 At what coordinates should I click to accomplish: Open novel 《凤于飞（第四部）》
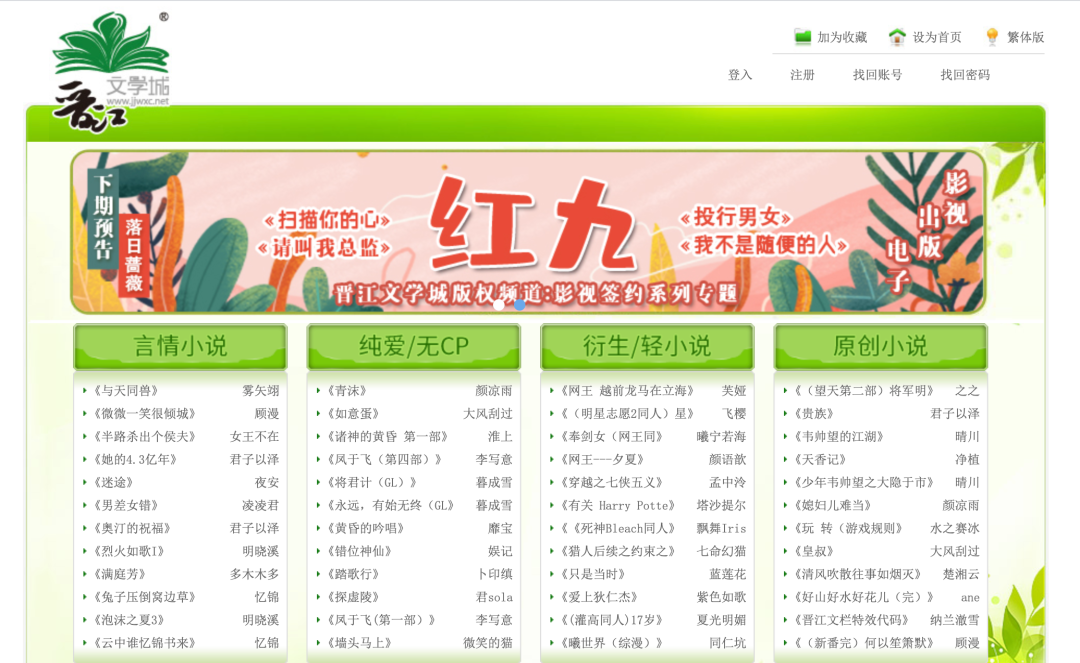[384, 459]
